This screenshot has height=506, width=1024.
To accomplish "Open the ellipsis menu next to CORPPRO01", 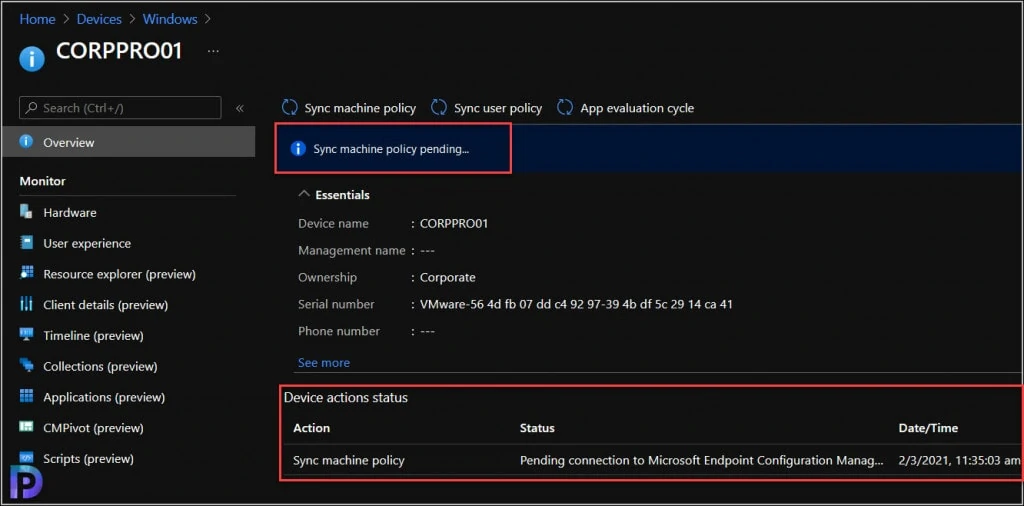I will (214, 51).
